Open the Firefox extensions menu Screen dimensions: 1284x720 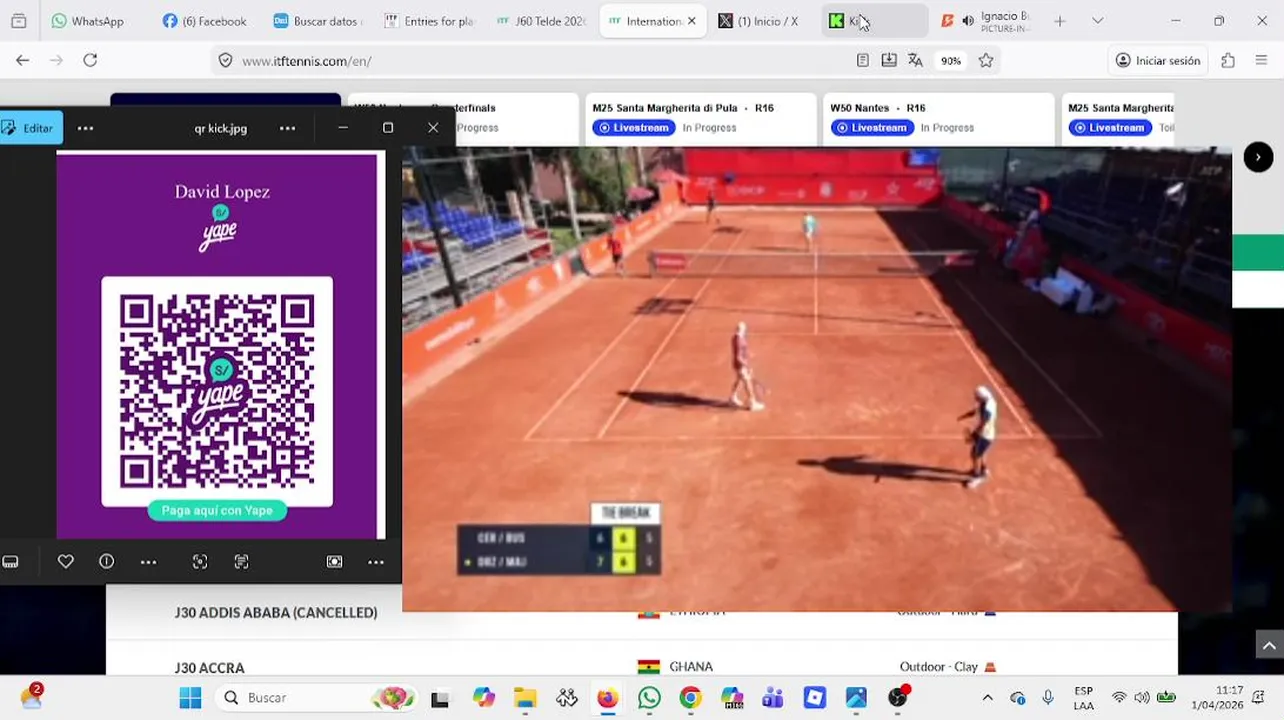tap(1229, 61)
